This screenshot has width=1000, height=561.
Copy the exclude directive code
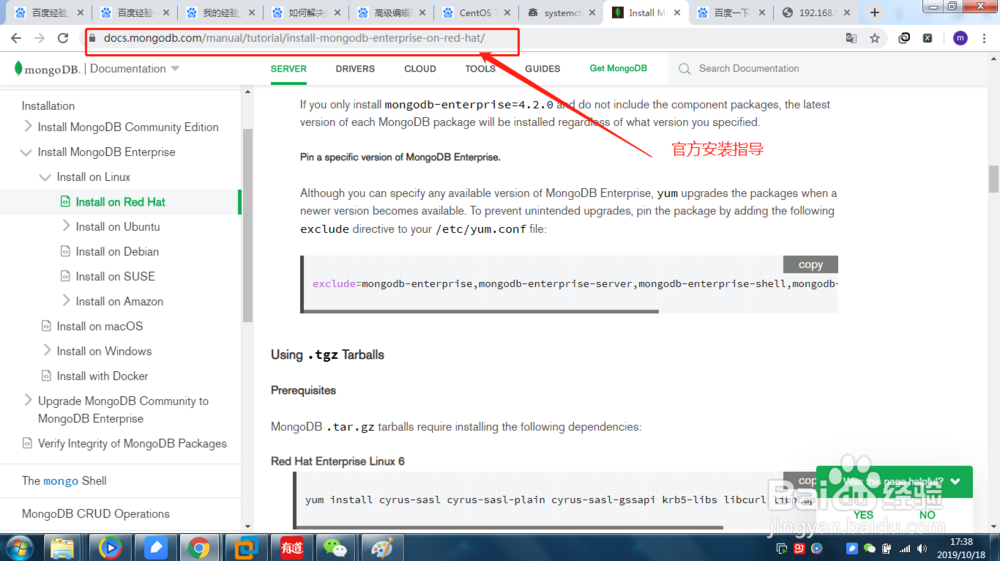(811, 264)
